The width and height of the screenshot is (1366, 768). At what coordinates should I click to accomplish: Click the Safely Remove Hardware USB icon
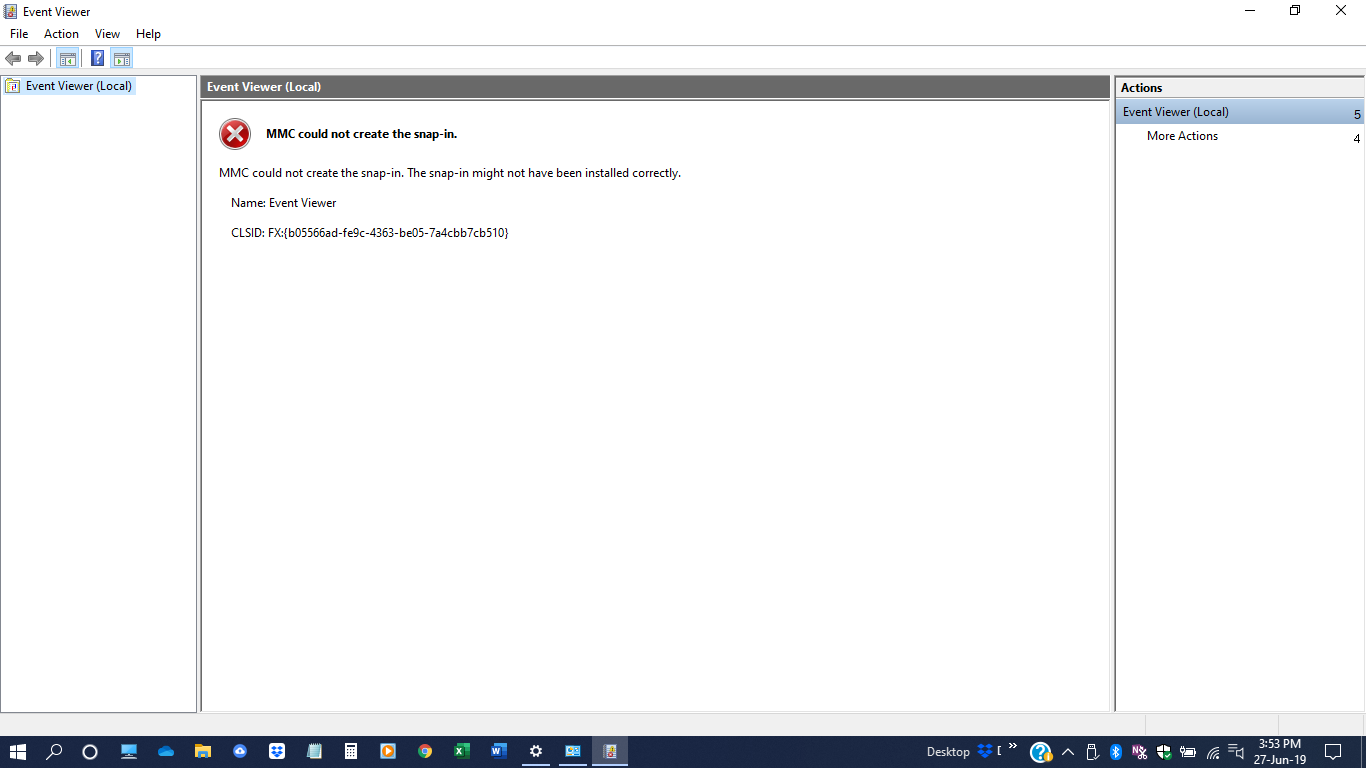tap(1092, 752)
